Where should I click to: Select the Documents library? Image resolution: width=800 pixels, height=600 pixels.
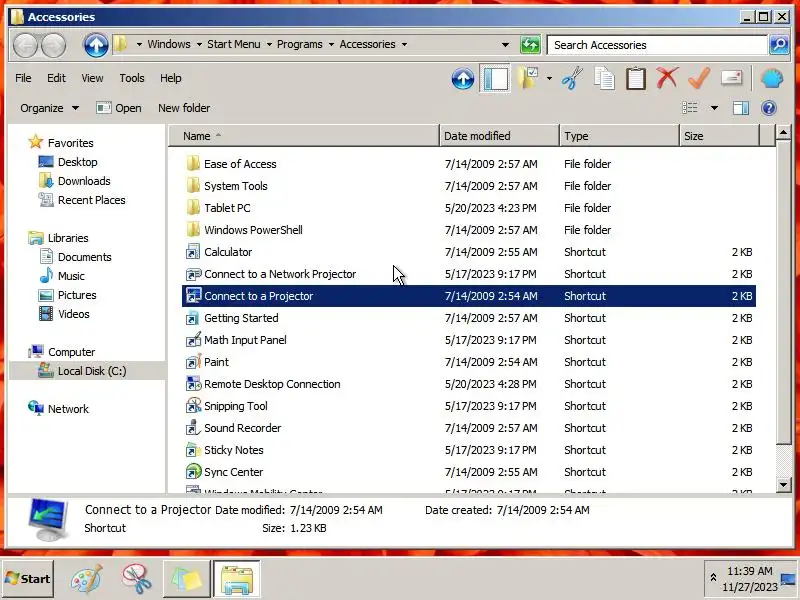85,257
